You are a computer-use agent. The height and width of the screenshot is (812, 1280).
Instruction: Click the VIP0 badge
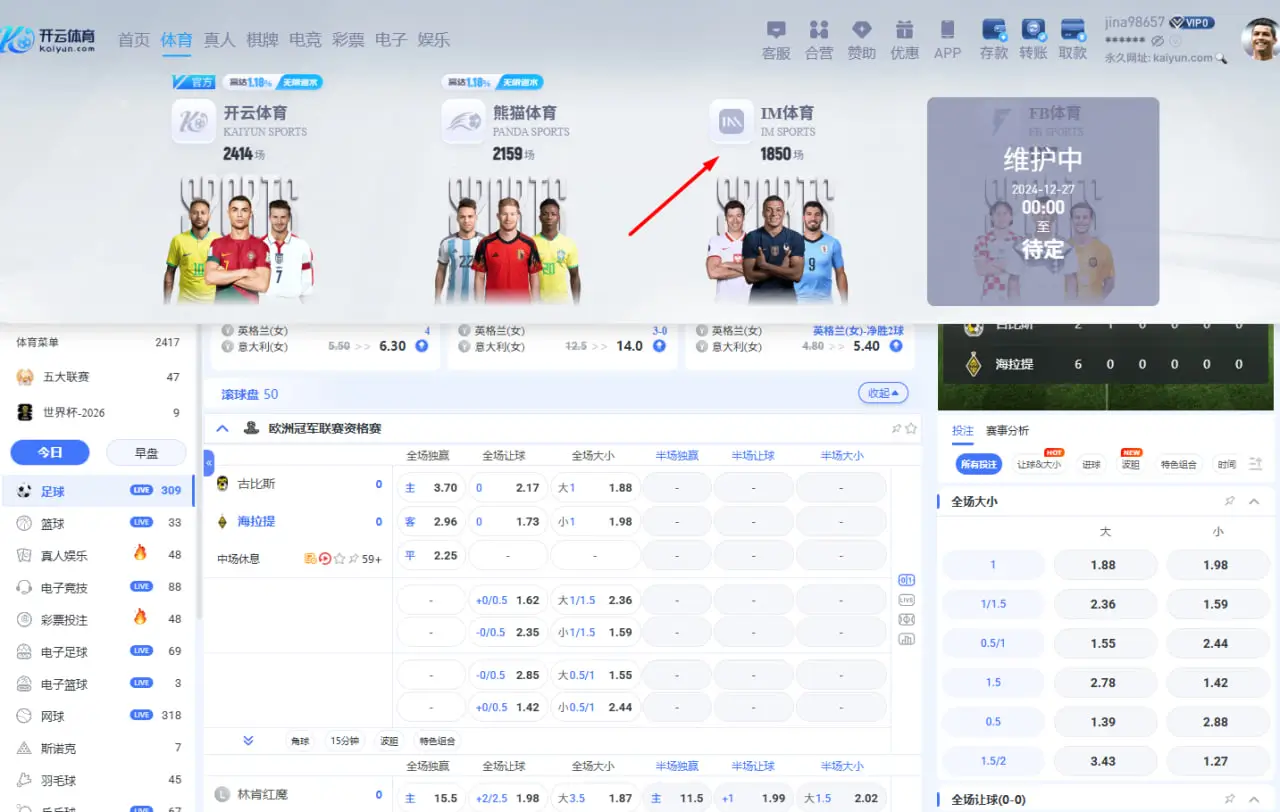[x=1192, y=22]
